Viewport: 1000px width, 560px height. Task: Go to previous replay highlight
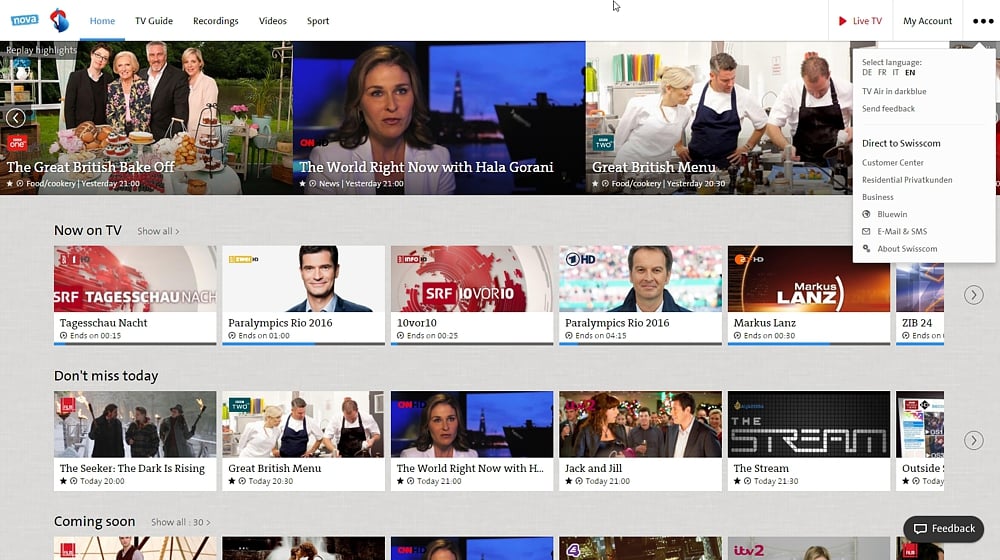point(15,117)
